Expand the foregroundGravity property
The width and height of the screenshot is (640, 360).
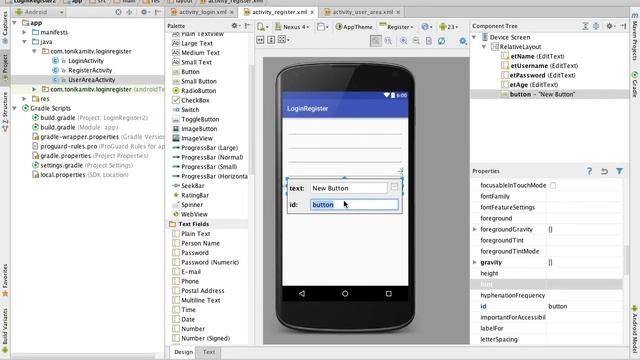point(475,229)
